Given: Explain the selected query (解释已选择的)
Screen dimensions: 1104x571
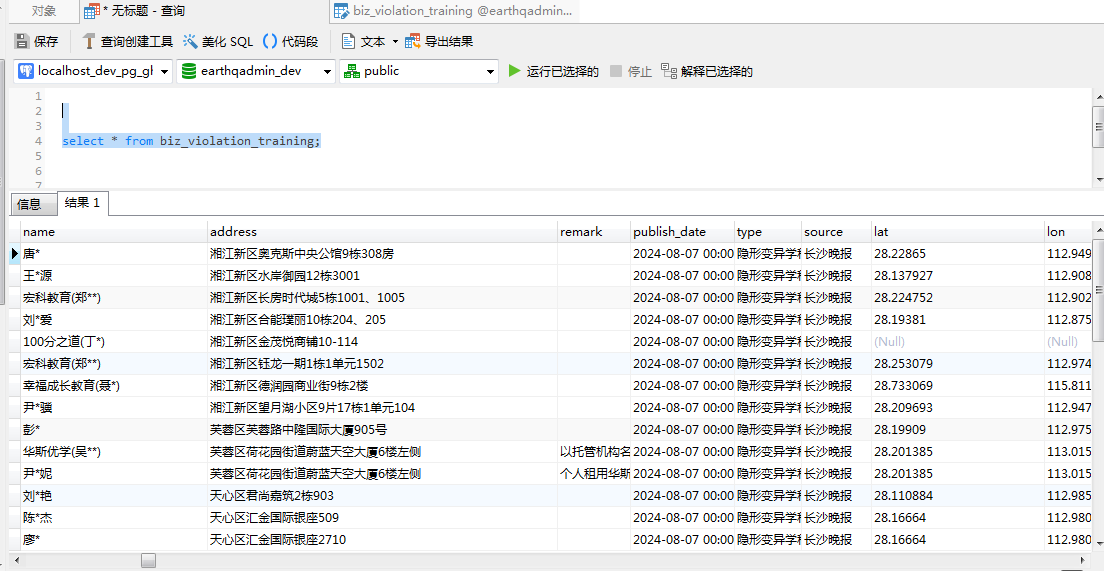Looking at the screenshot, I should 708,71.
